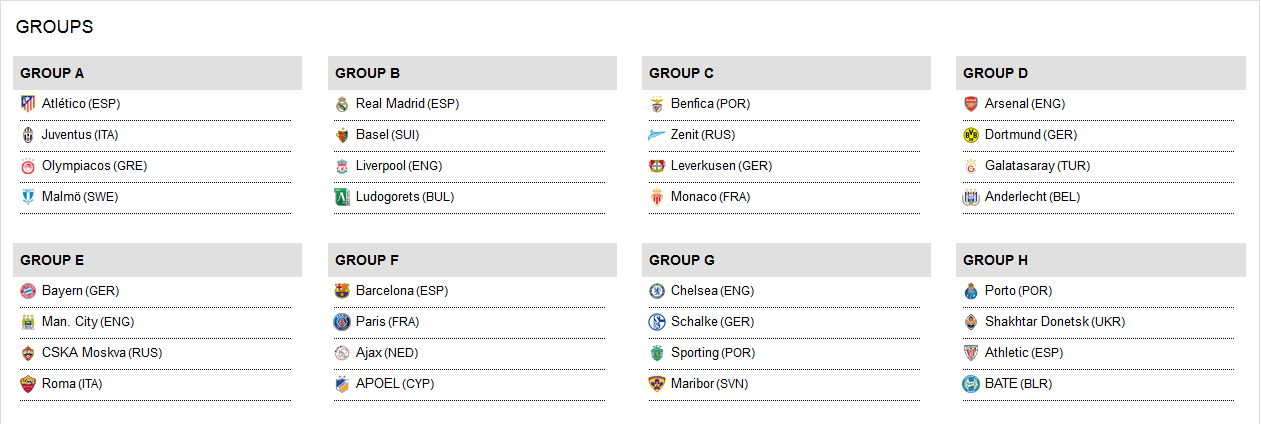The width and height of the screenshot is (1261, 424).
Task: Open the APOEL team link
Action: point(377,384)
